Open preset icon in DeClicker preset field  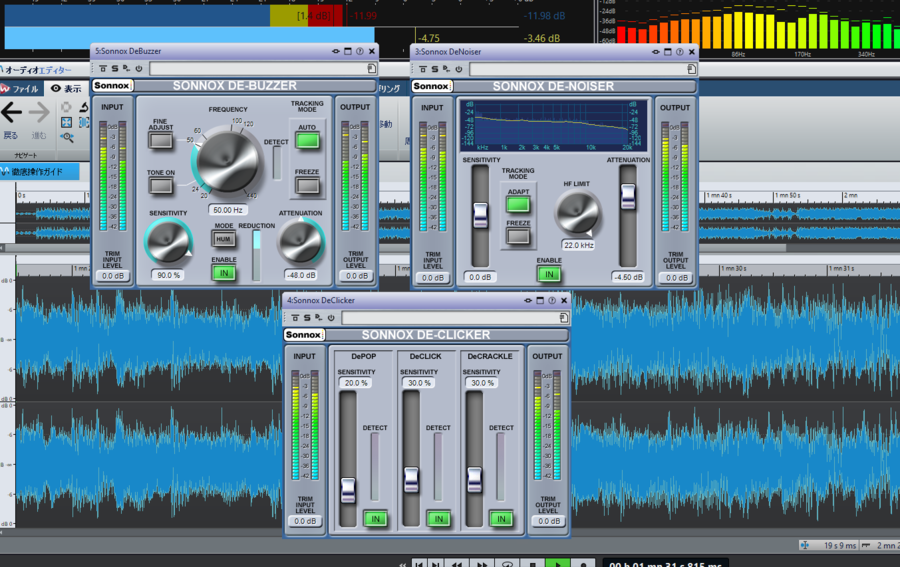(x=564, y=318)
